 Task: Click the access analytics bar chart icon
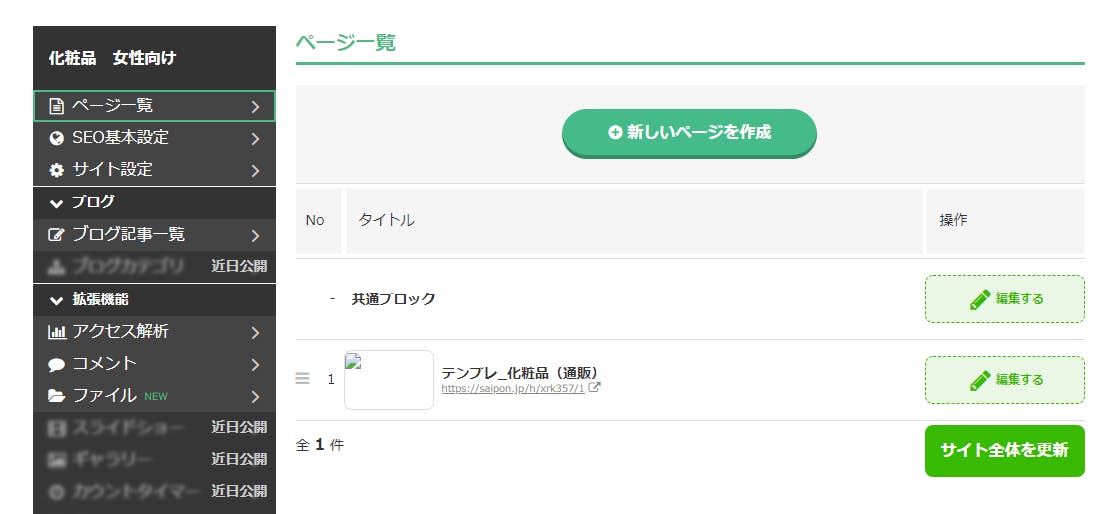(57, 332)
